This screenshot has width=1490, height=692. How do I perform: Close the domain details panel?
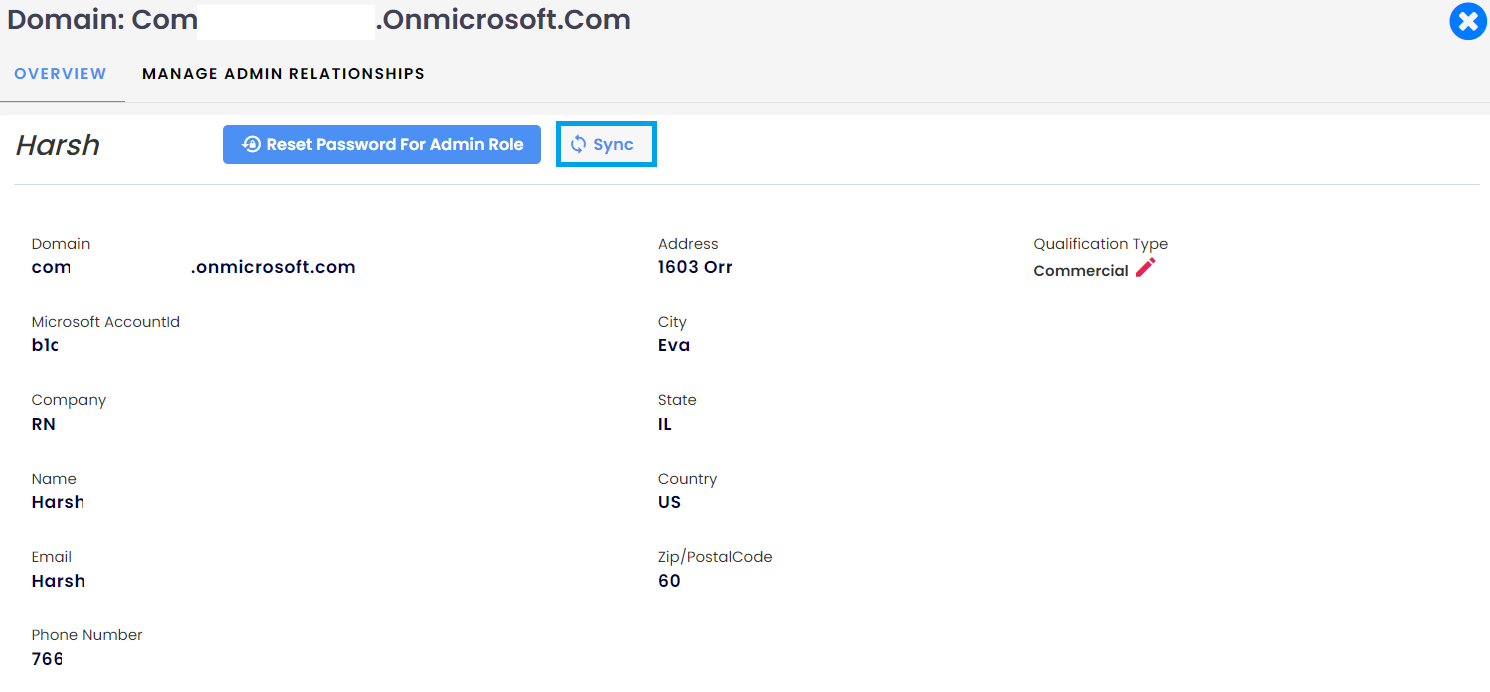(1468, 22)
